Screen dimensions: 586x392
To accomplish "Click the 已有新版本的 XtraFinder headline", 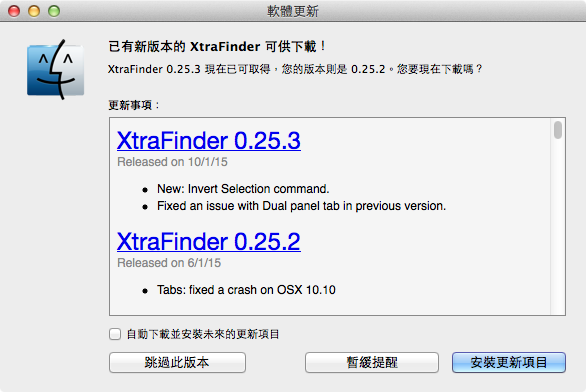I will click(217, 46).
